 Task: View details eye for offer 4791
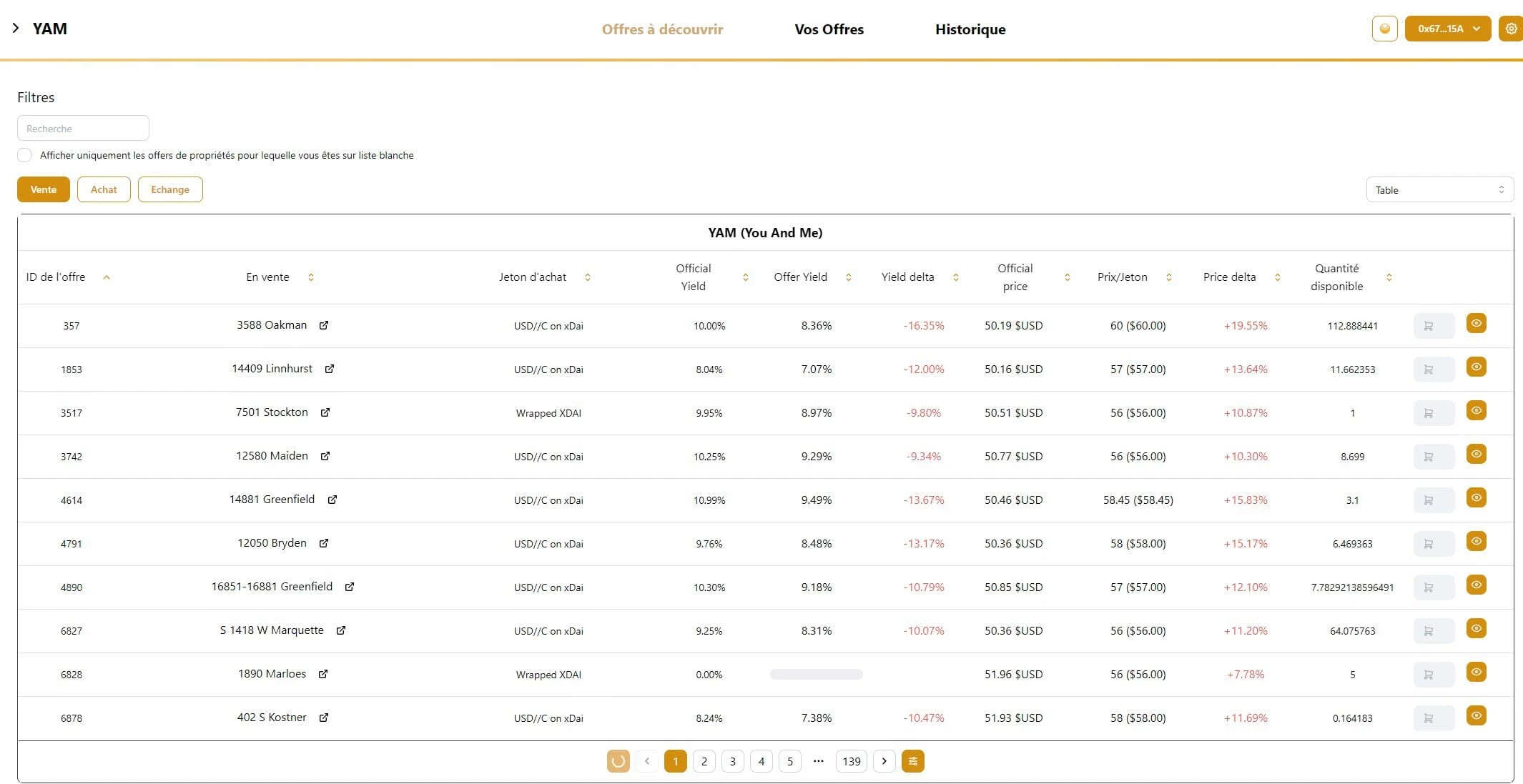[x=1477, y=541]
